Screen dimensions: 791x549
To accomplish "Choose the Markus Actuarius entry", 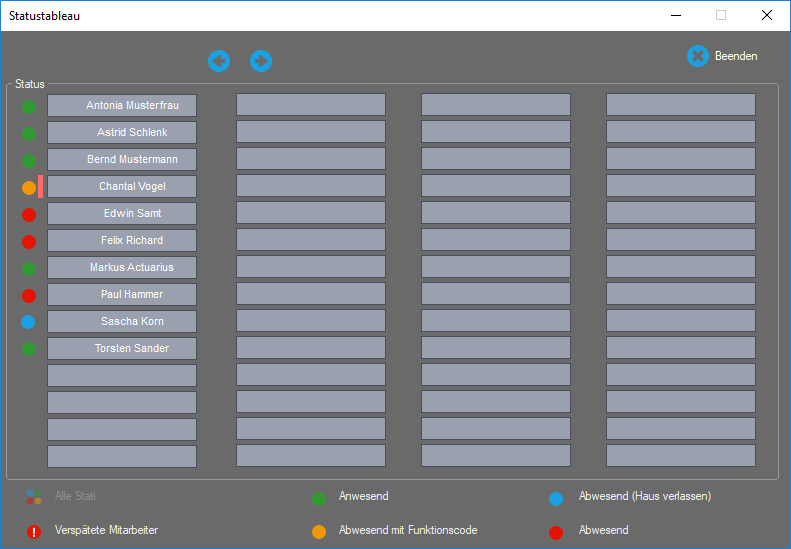I will [122, 267].
